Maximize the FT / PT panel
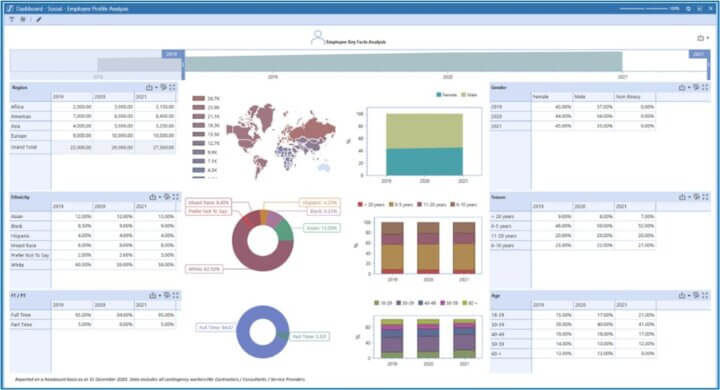This screenshot has height=390, width=720. pos(176,295)
